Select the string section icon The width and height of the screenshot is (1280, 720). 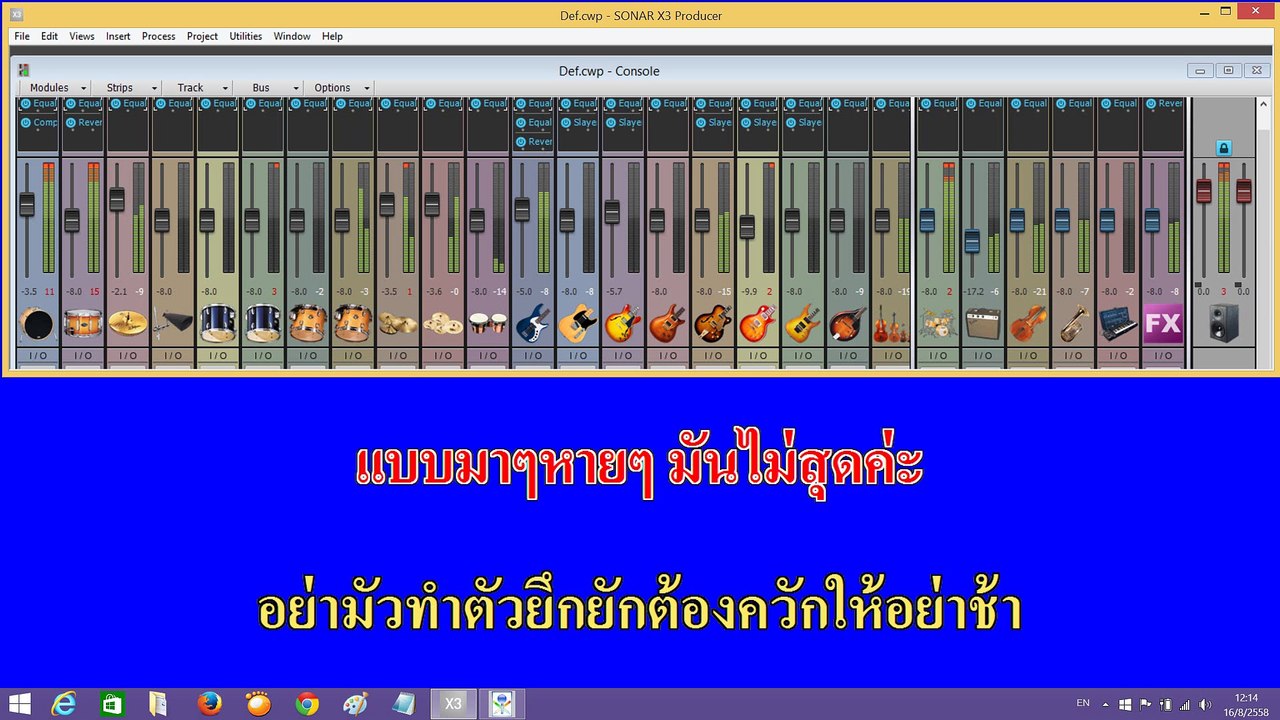892,324
